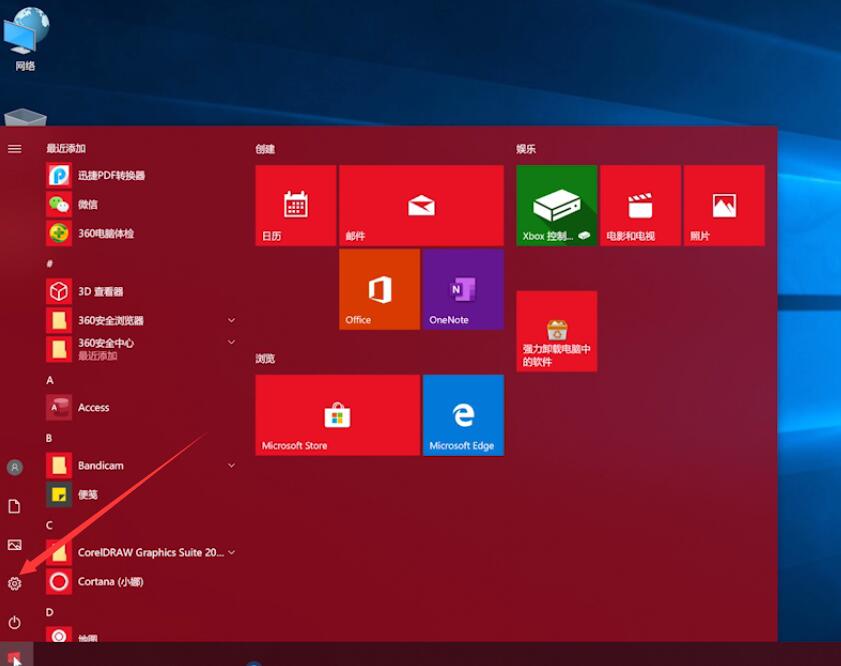
Task: Open the Office tile
Action: click(x=379, y=290)
